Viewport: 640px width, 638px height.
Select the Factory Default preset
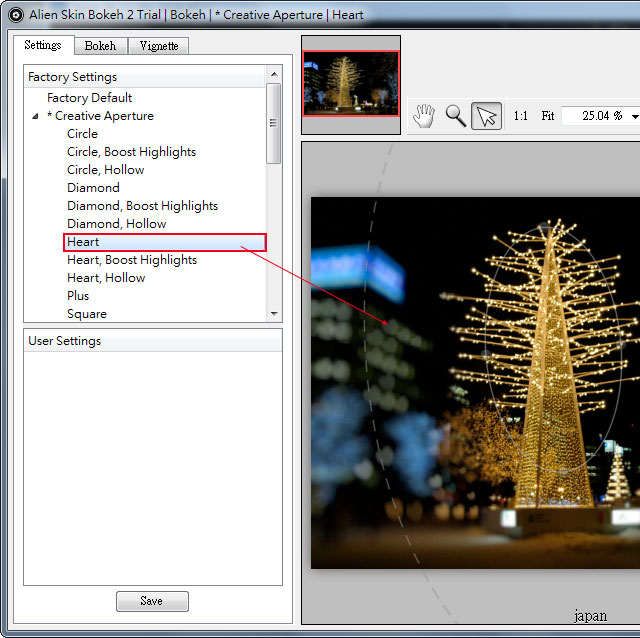coord(89,98)
